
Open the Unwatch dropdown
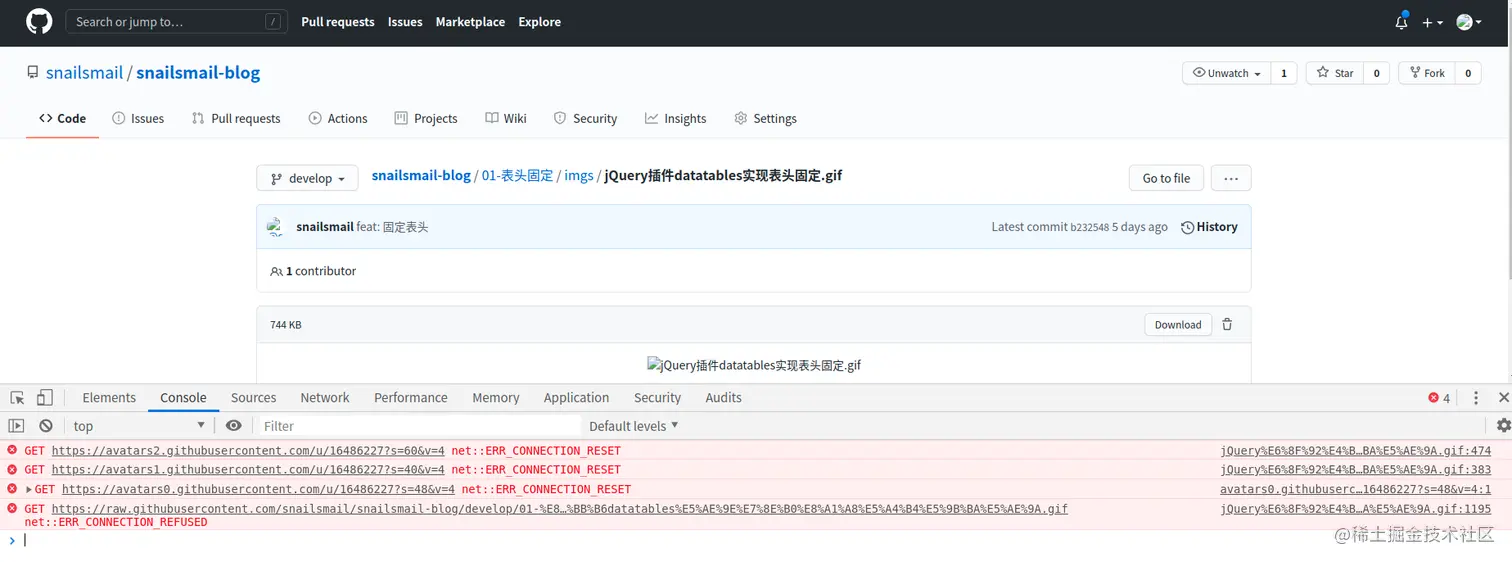pos(1227,73)
